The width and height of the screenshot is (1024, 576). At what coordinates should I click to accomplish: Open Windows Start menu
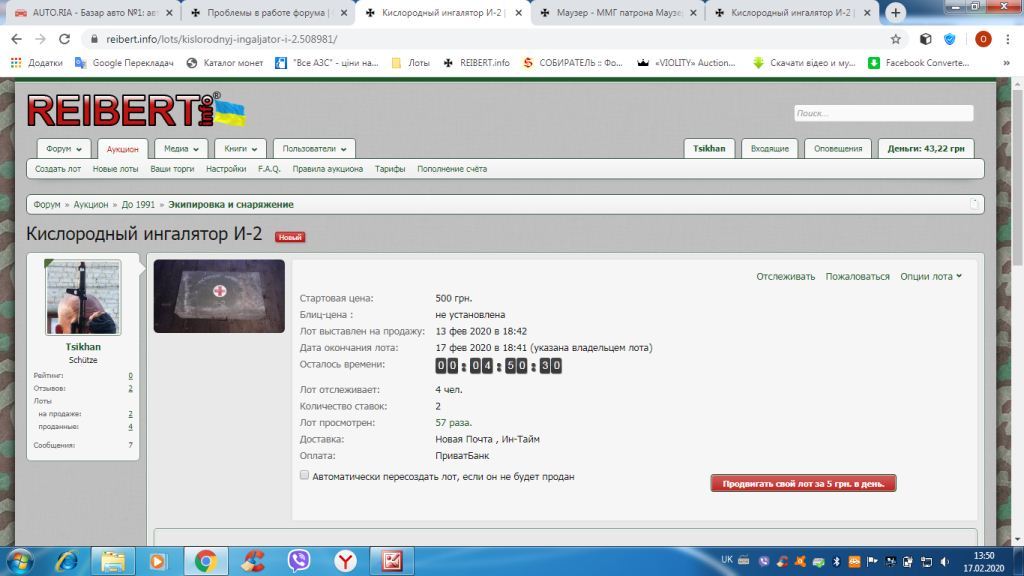(20, 561)
